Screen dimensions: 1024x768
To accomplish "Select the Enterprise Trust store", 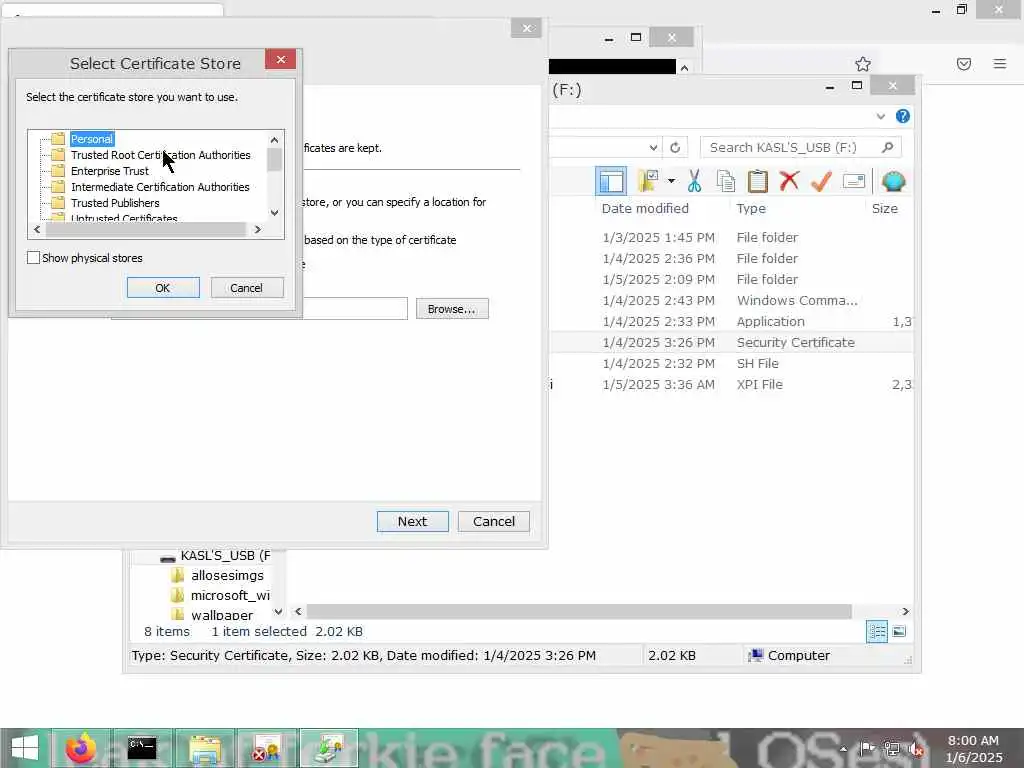I will 110,171.
